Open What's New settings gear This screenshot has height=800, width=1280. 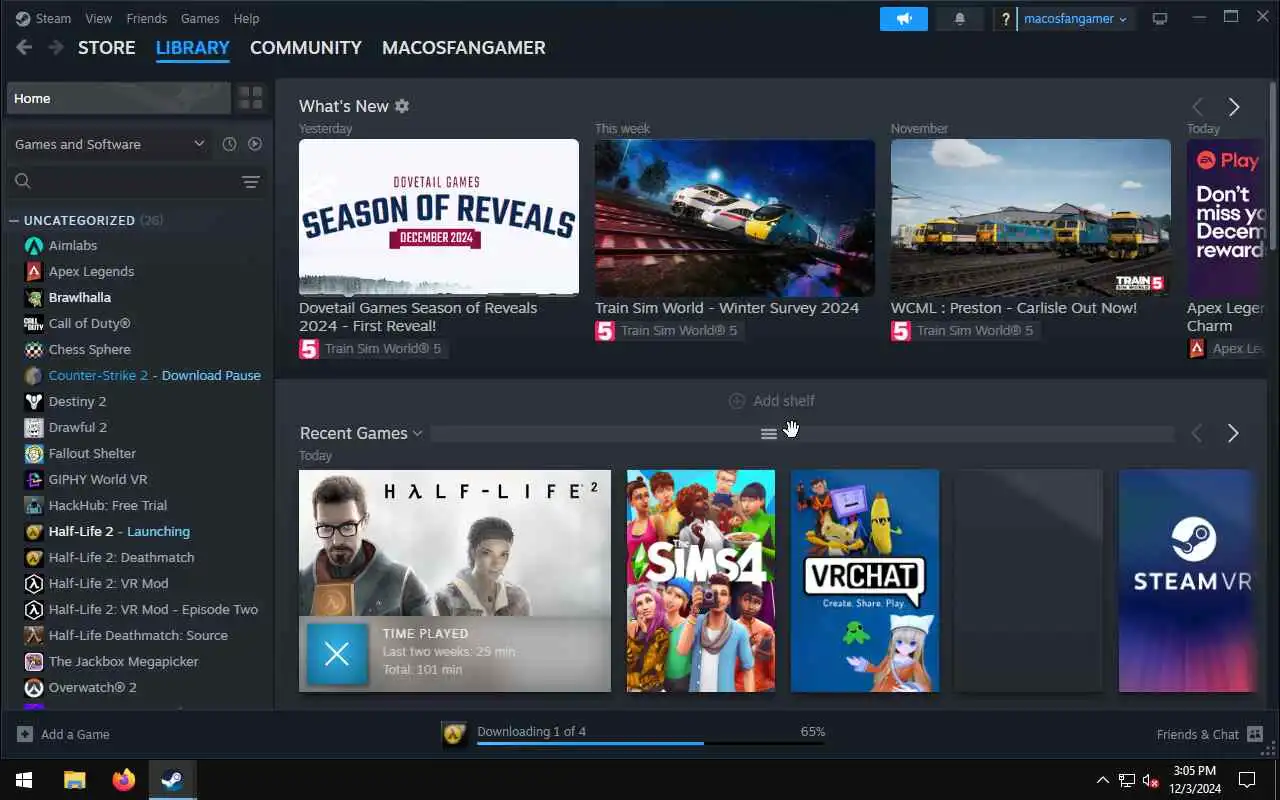coord(402,106)
